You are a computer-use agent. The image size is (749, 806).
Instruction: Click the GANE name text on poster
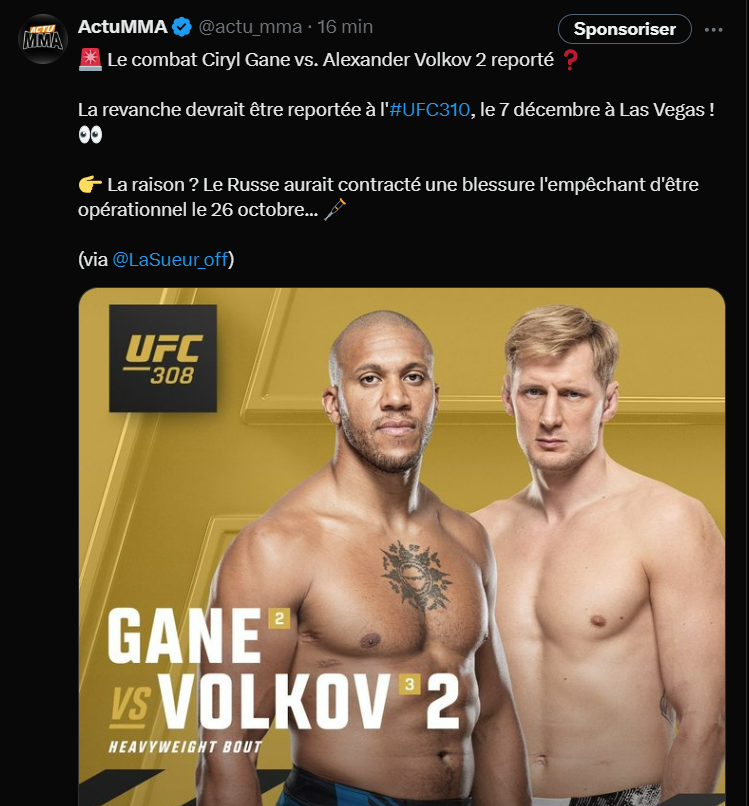coord(185,636)
